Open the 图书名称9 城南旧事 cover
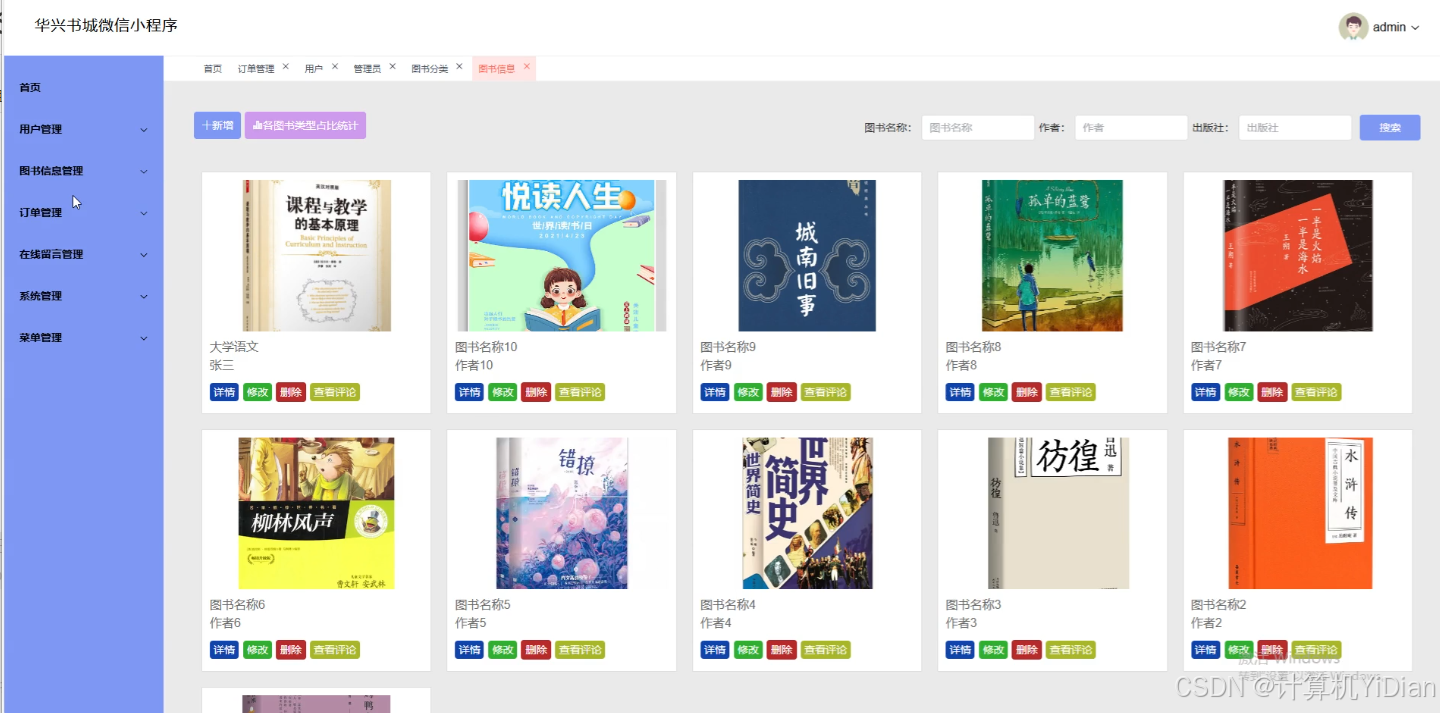This screenshot has width=1440, height=713. (x=807, y=255)
